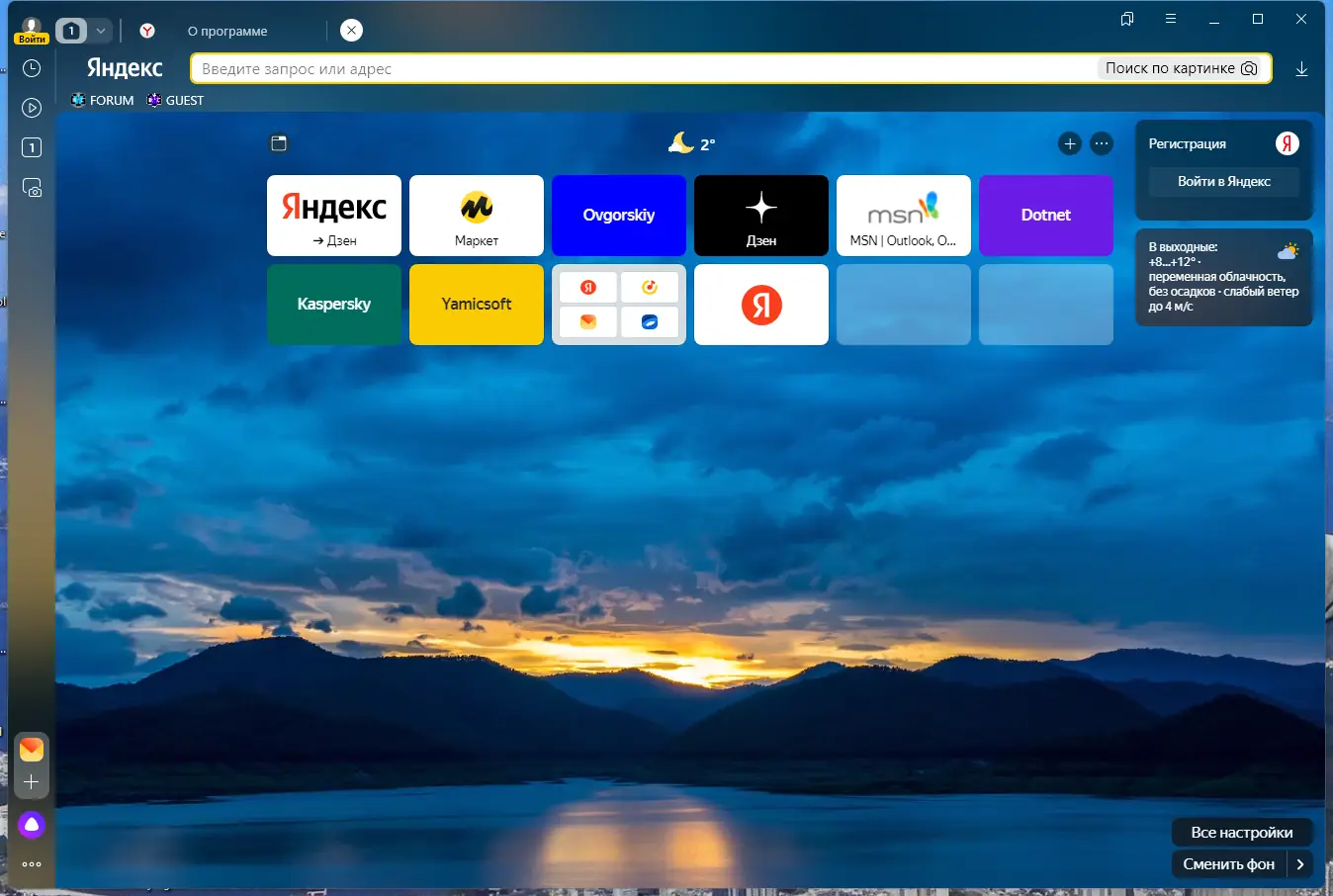Open History via the clock icon in the sidebar
1333x896 pixels.
tap(32, 68)
